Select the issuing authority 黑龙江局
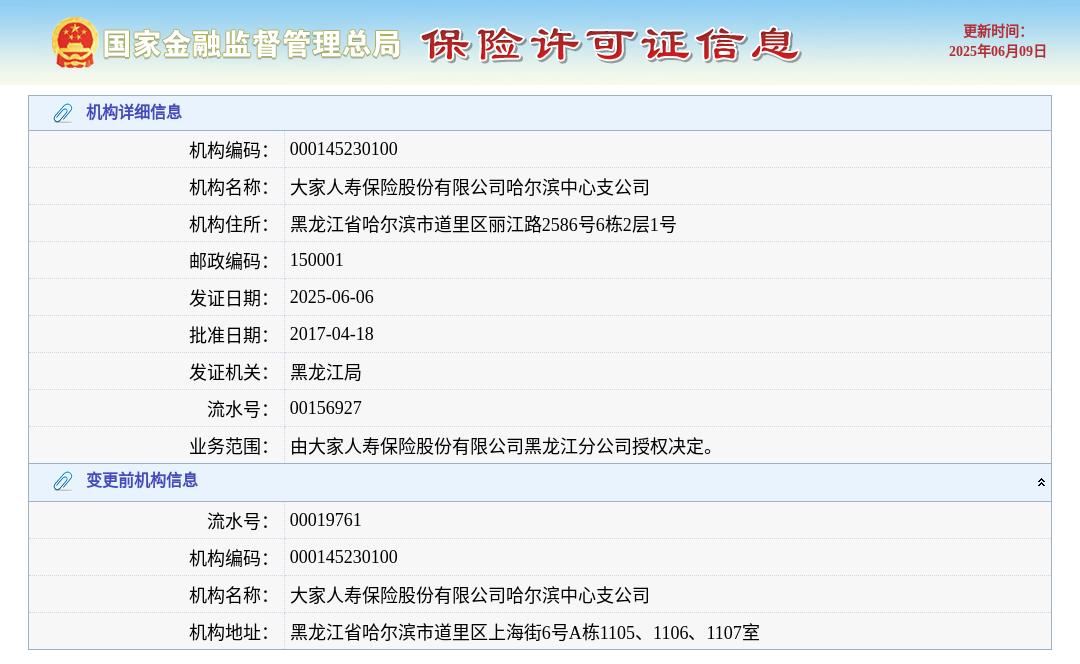This screenshot has height=664, width=1080. tap(325, 373)
